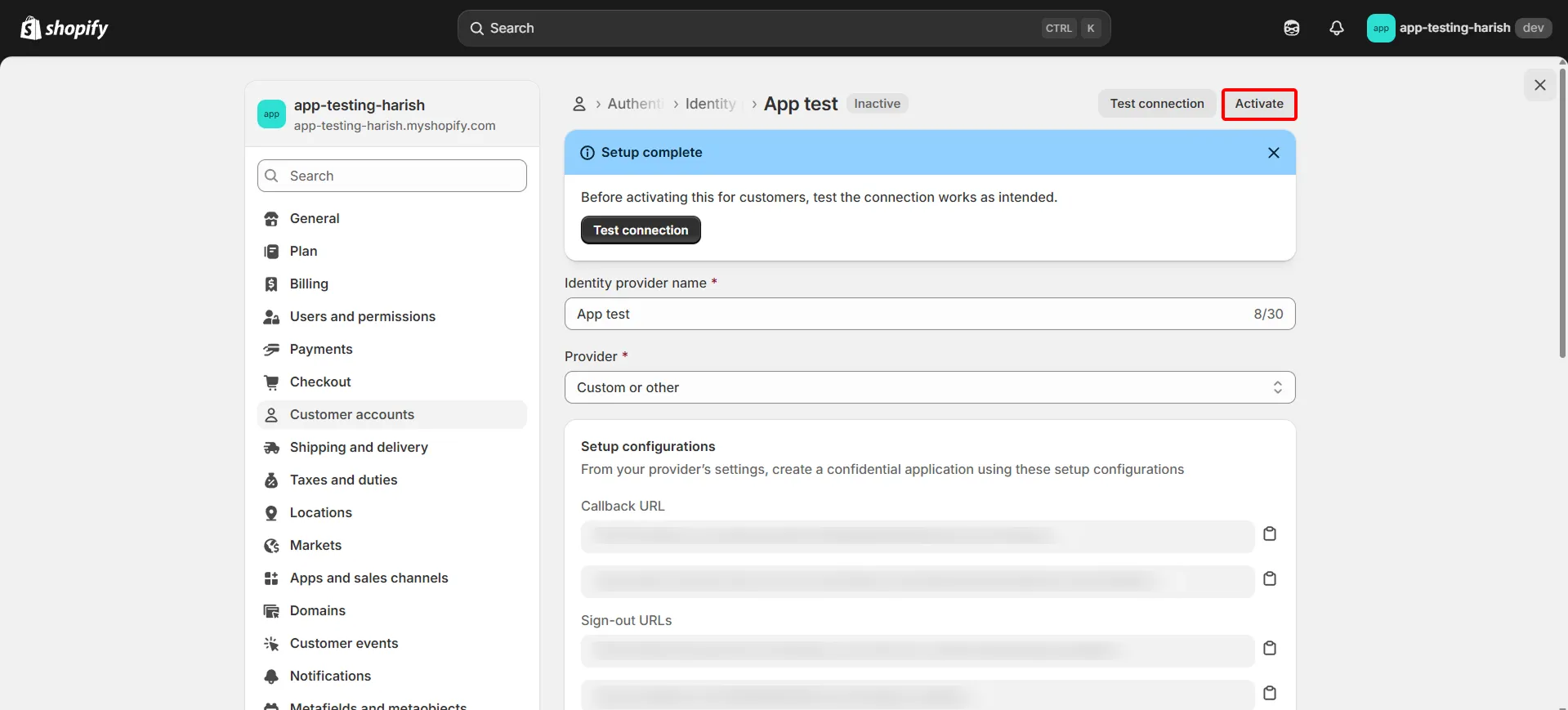Go to Identity breadcrumb
The width and height of the screenshot is (1568, 710).
pyautogui.click(x=712, y=104)
